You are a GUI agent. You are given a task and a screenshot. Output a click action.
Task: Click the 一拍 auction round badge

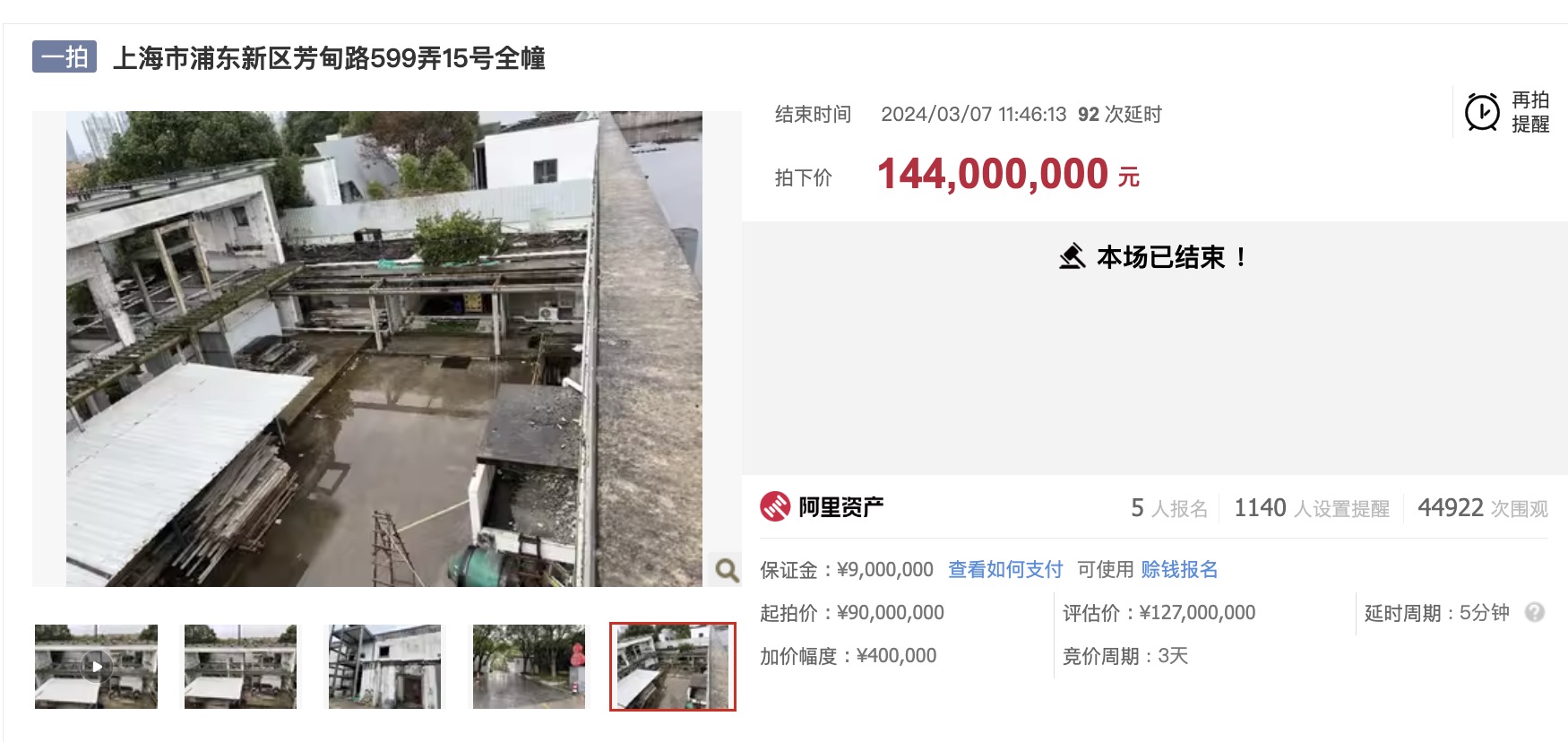click(65, 57)
